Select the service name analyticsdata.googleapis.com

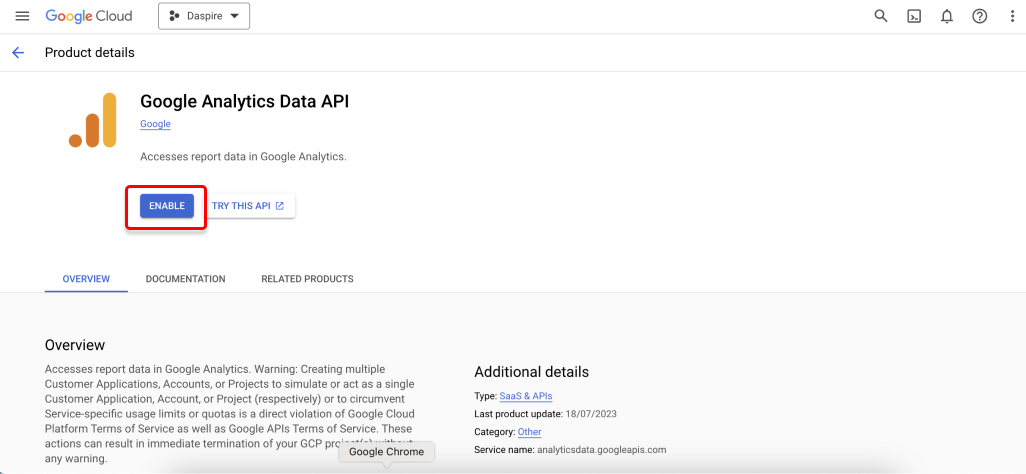(601, 450)
